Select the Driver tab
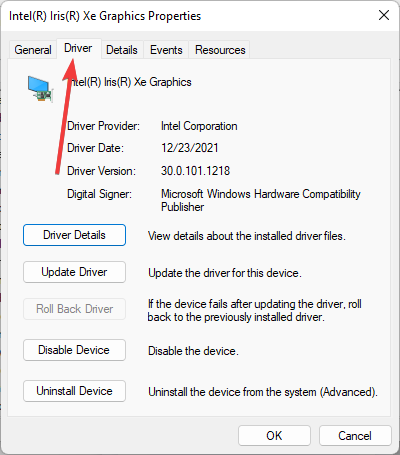Screen dimensions: 400x455 click(78, 49)
